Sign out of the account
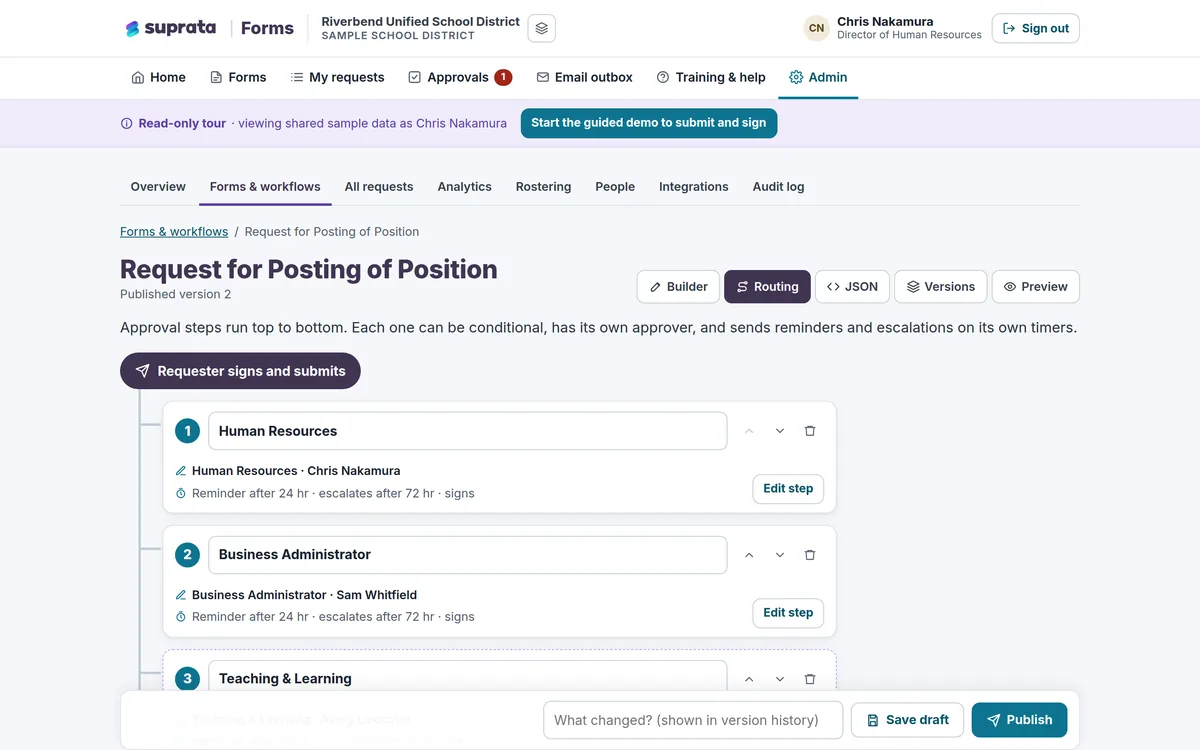Screen dimensions: 1200x750 click(x=1036, y=28)
